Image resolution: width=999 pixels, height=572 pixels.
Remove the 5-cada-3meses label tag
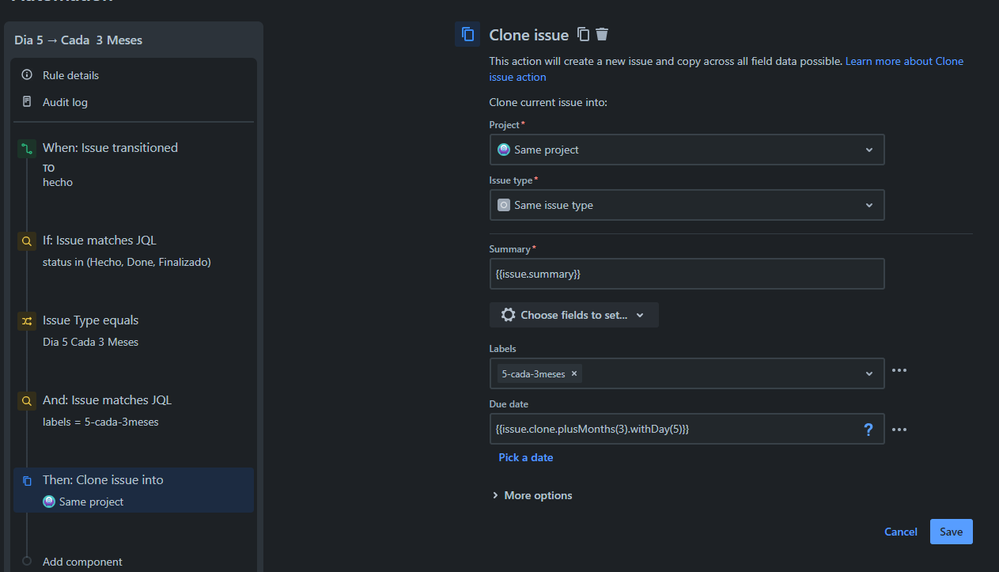coord(574,374)
